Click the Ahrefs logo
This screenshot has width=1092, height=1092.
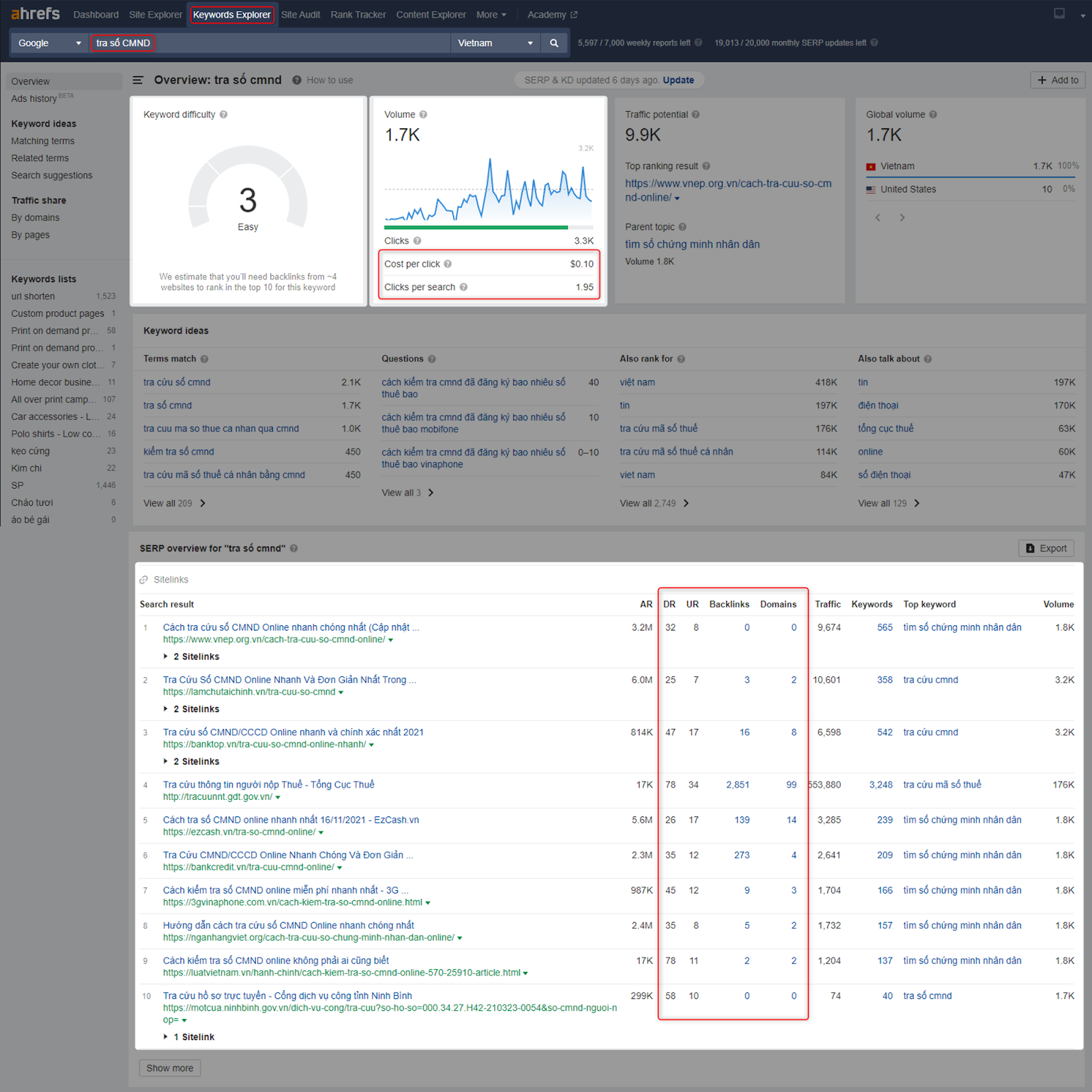coord(35,14)
